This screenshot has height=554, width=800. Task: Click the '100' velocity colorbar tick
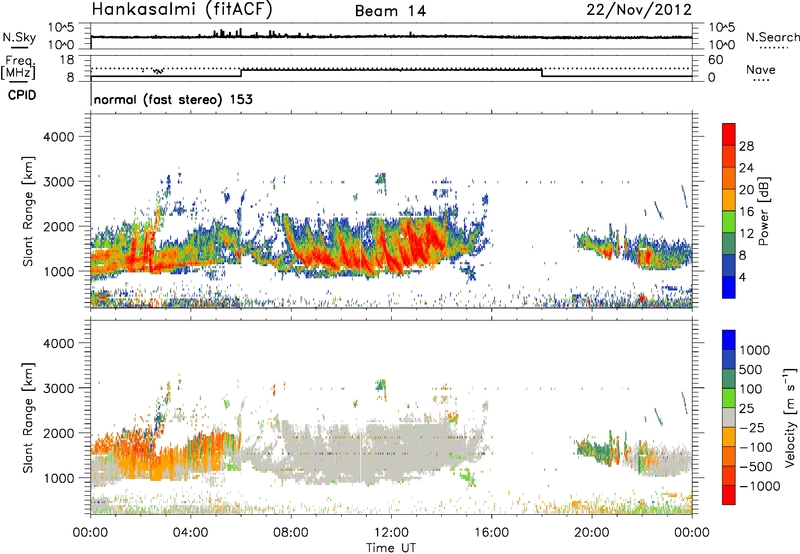pos(750,389)
